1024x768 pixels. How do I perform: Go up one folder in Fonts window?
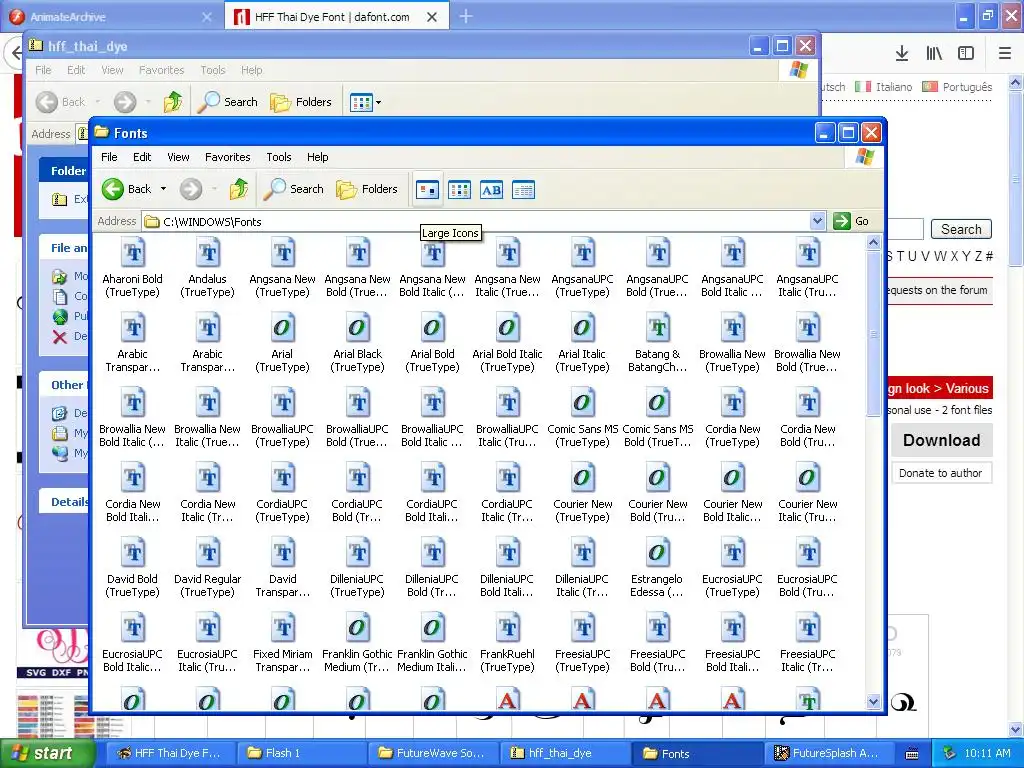click(x=239, y=189)
